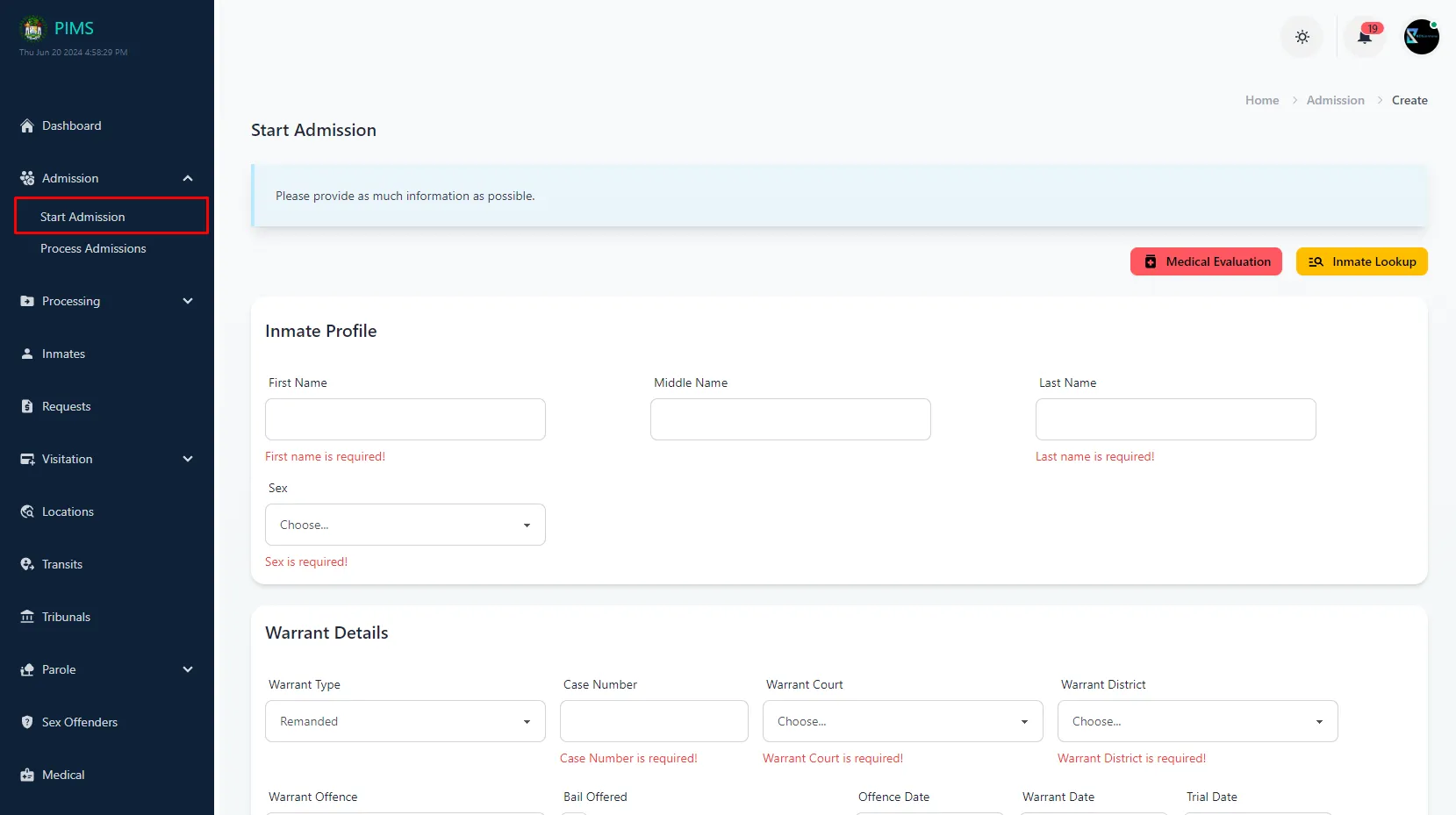Click the Locations icon in sidebar
1456x815 pixels.
pyautogui.click(x=27, y=511)
